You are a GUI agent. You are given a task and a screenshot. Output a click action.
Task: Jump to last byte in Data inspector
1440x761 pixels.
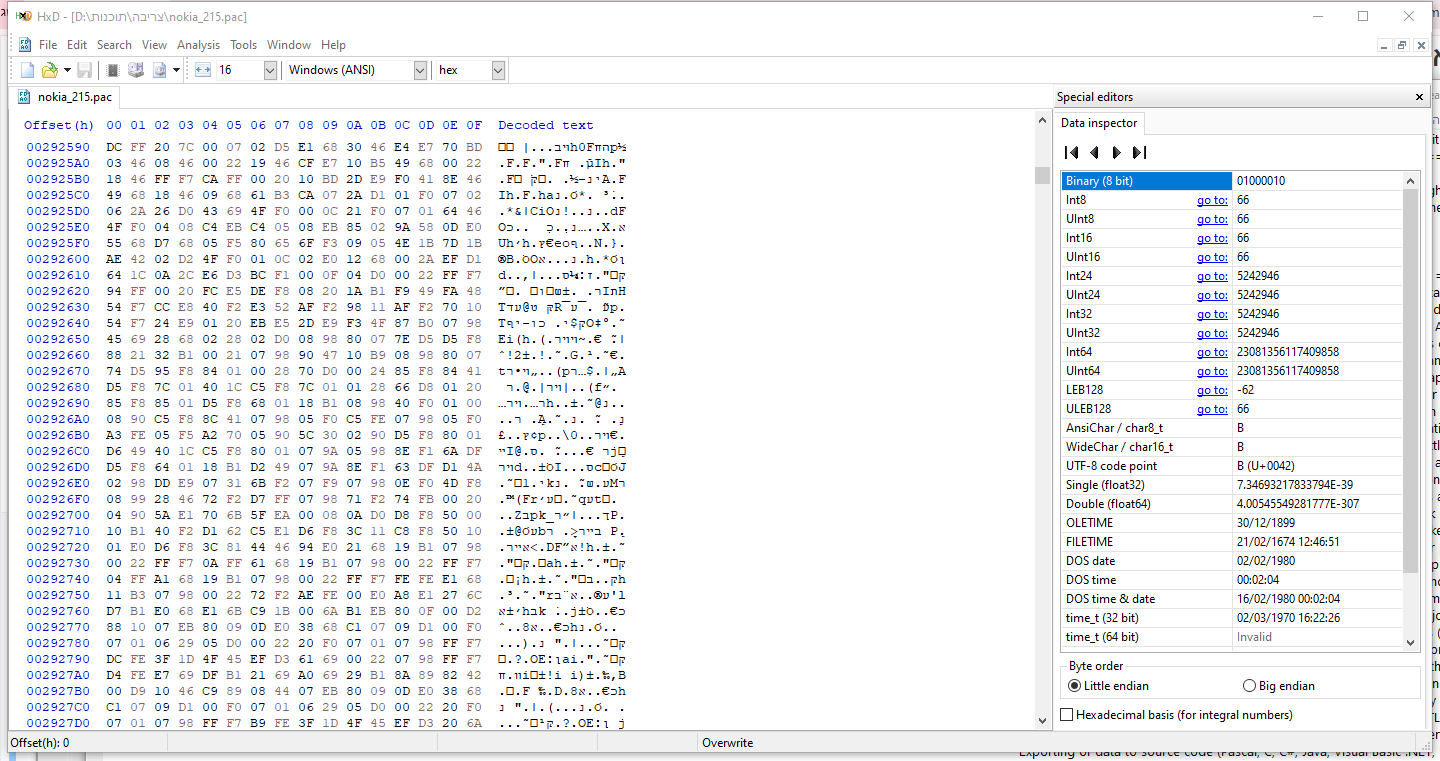pyautogui.click(x=1139, y=152)
